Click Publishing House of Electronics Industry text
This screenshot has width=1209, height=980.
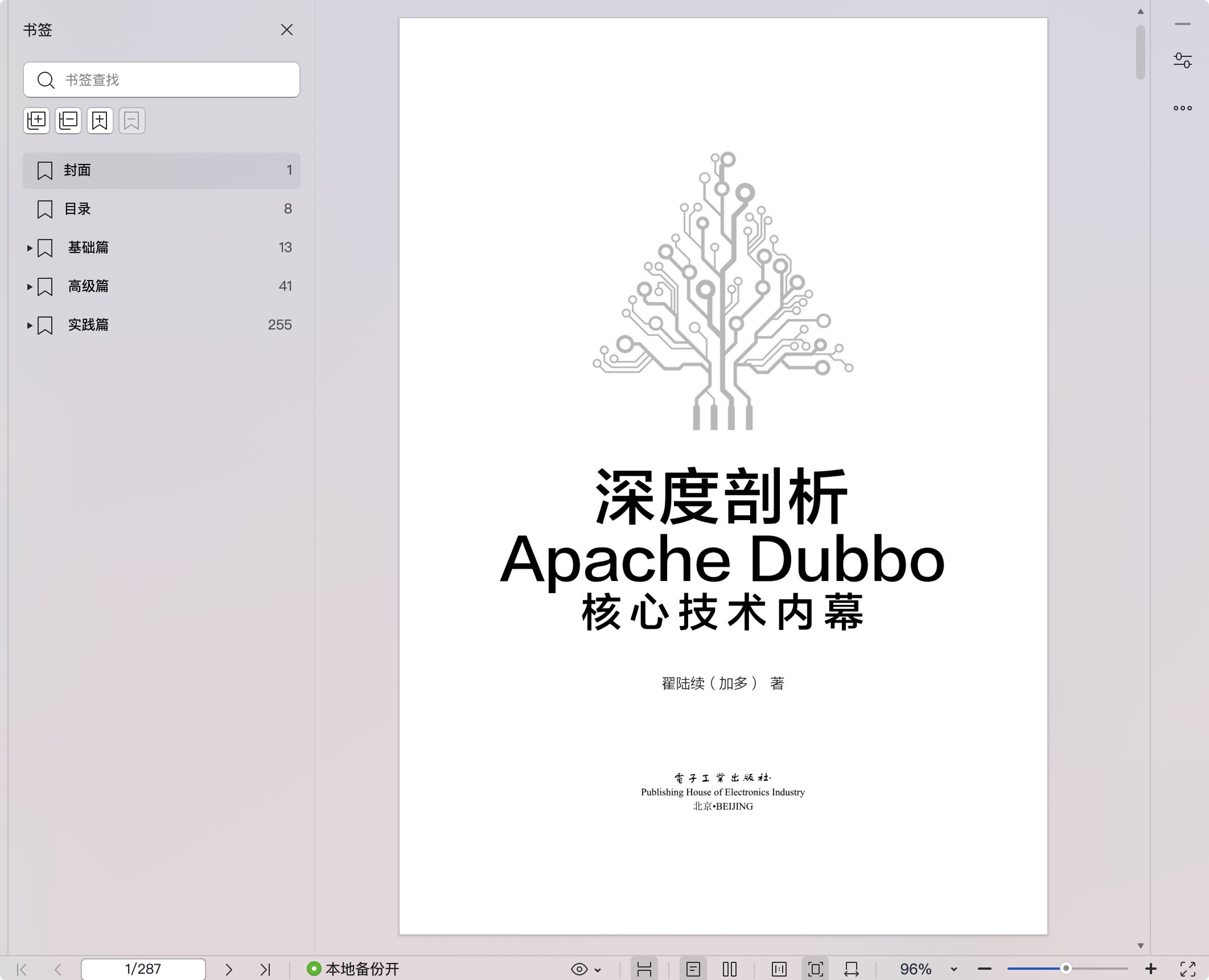click(x=723, y=792)
